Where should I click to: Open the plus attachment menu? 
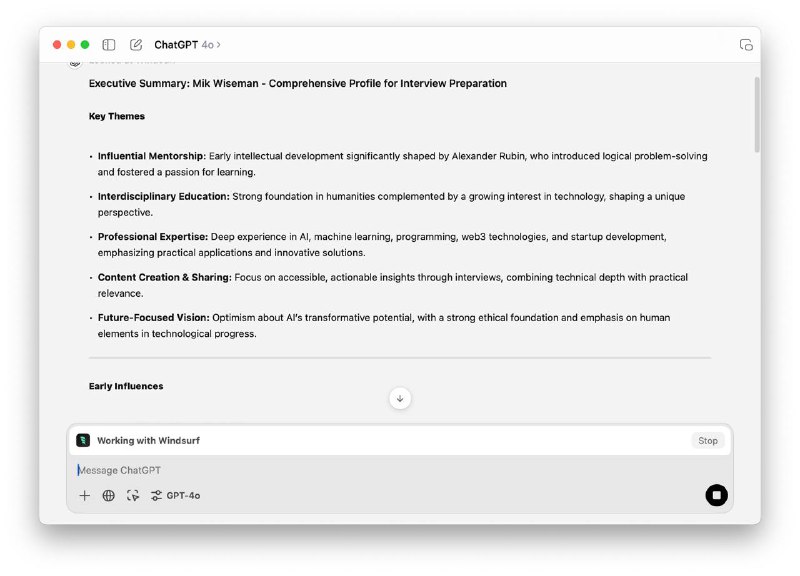tap(85, 495)
